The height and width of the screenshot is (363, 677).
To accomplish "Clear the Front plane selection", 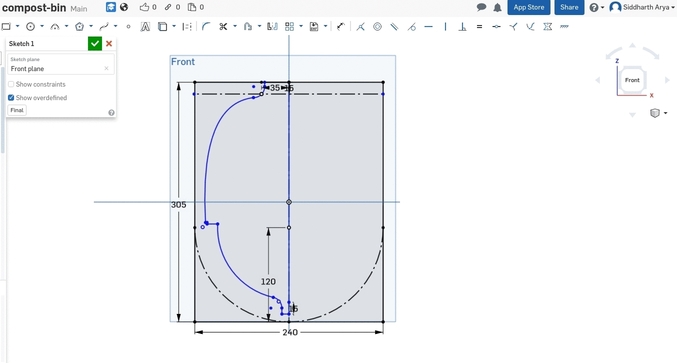I will tap(106, 69).
